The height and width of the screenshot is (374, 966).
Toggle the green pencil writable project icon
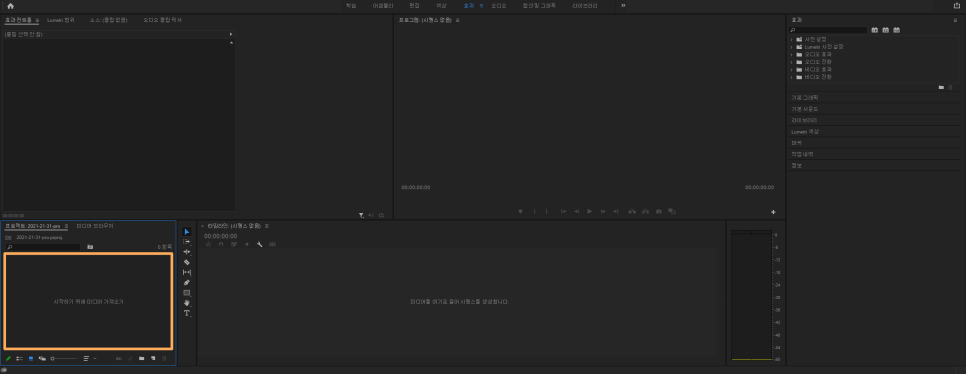coord(9,358)
